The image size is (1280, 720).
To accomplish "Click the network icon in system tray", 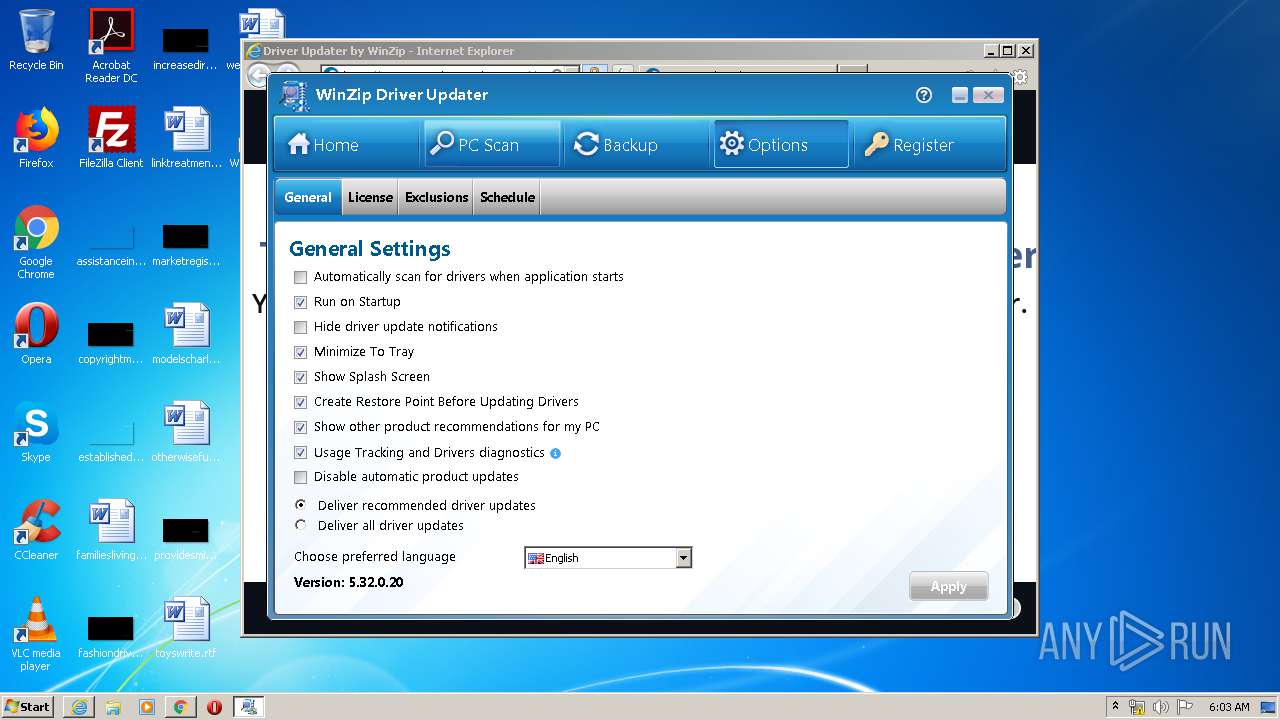I will [x=1137, y=707].
